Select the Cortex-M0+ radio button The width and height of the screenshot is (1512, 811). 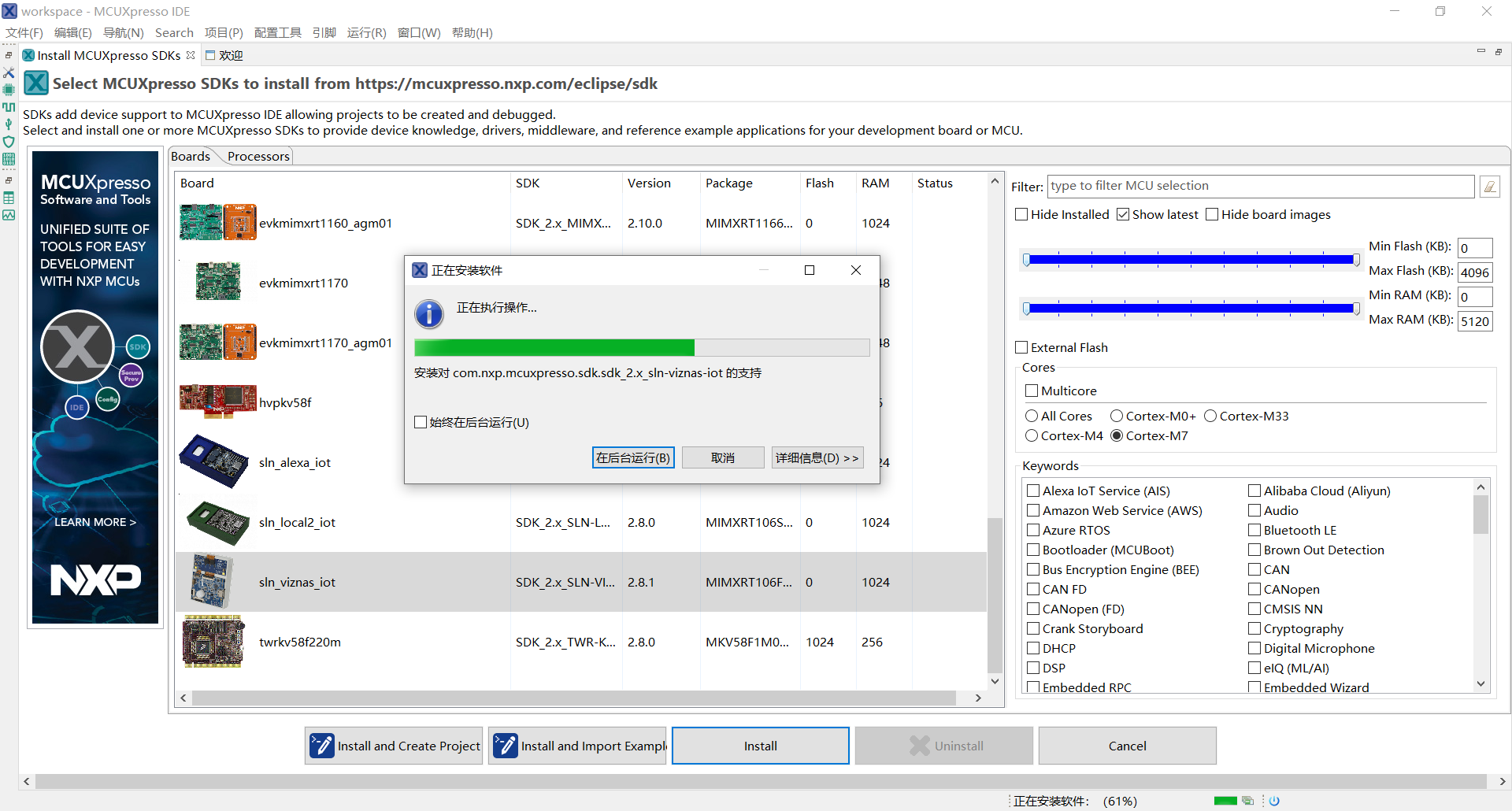(1117, 416)
